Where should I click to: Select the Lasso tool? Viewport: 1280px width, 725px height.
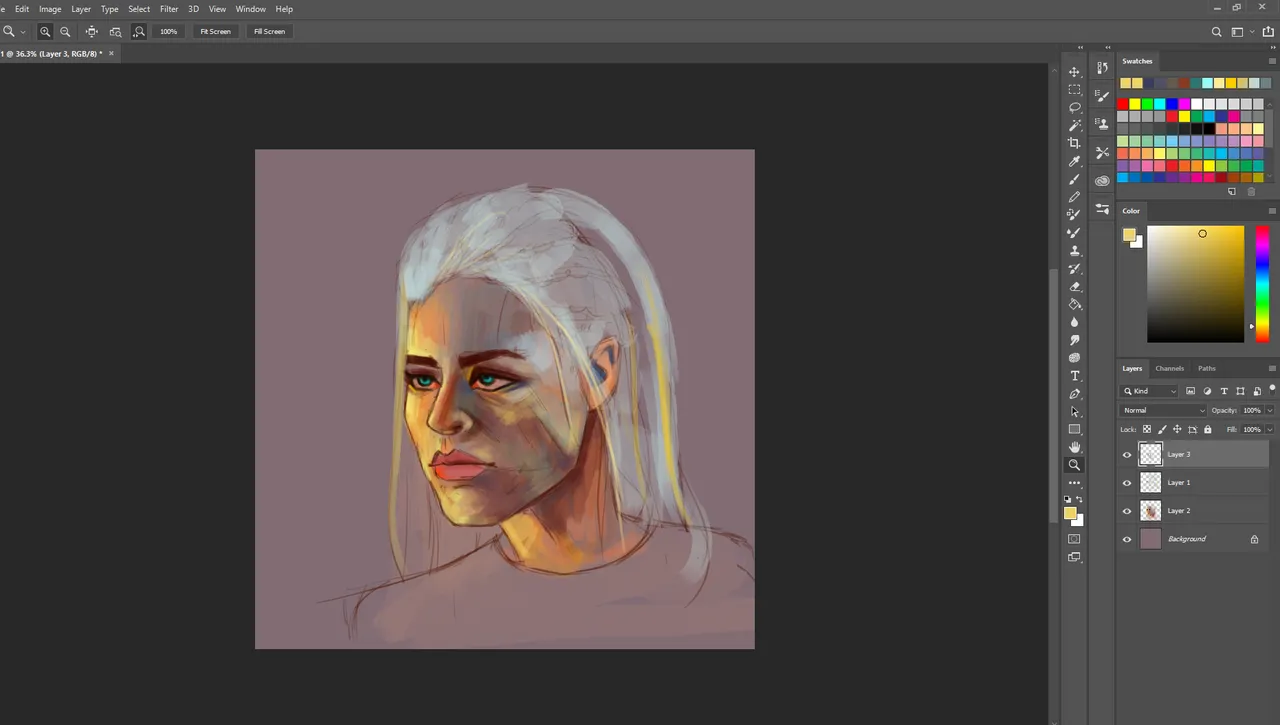[1075, 107]
